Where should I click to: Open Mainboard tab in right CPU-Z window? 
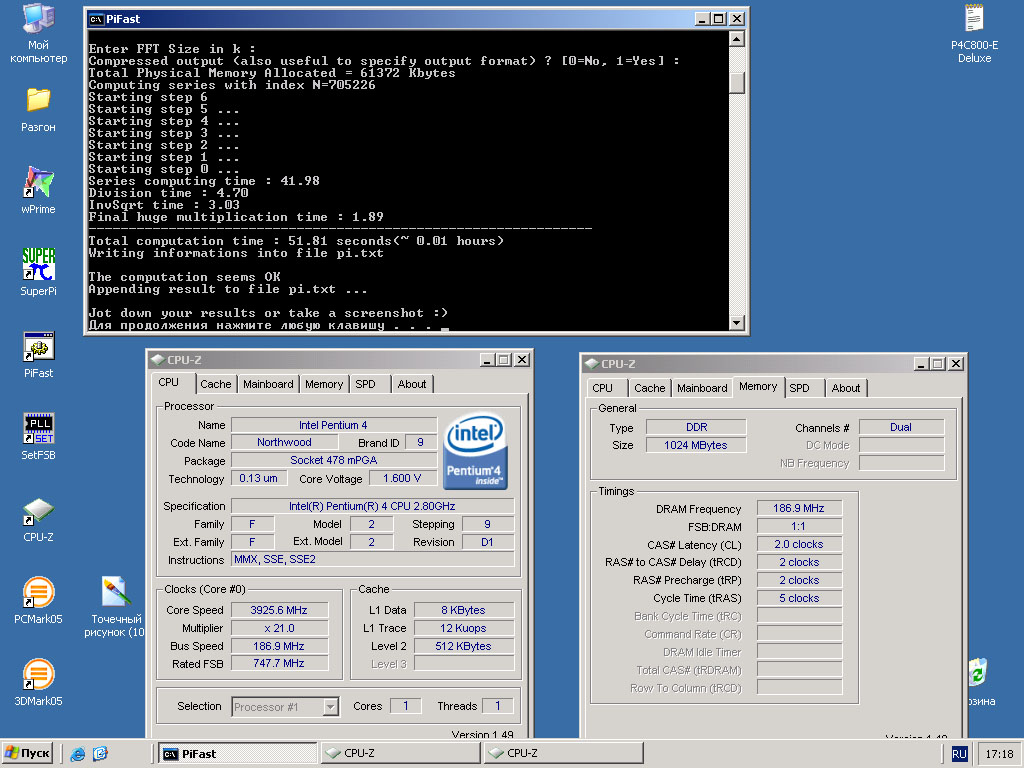point(702,388)
